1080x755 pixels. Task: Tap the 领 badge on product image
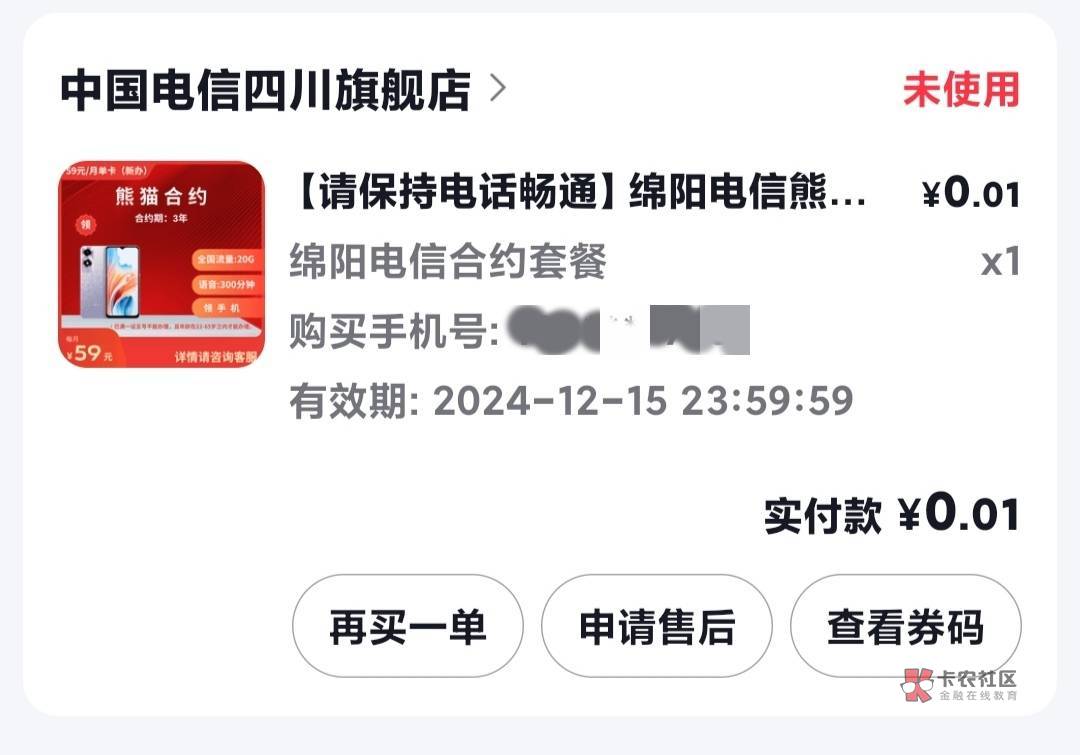click(x=86, y=225)
